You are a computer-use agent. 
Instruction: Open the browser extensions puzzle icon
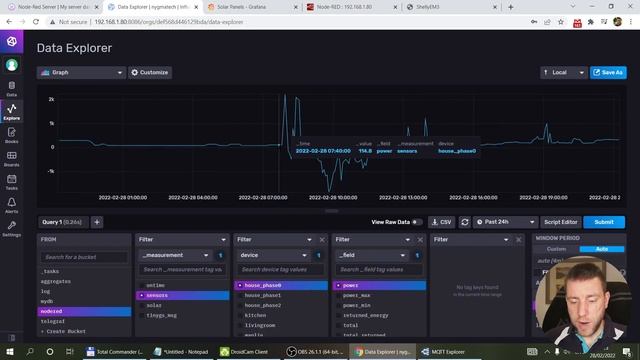pos(591,22)
